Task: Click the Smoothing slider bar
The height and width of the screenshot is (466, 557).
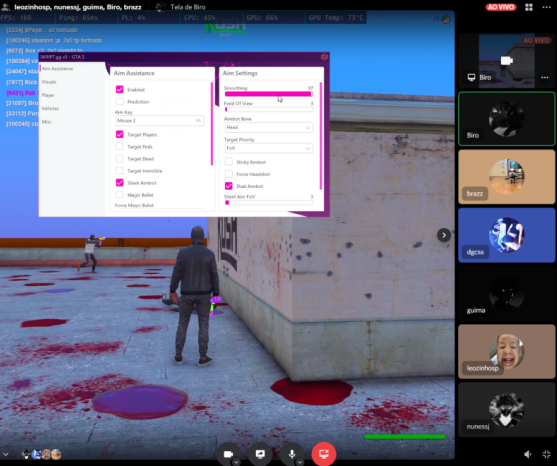Action: (269, 94)
